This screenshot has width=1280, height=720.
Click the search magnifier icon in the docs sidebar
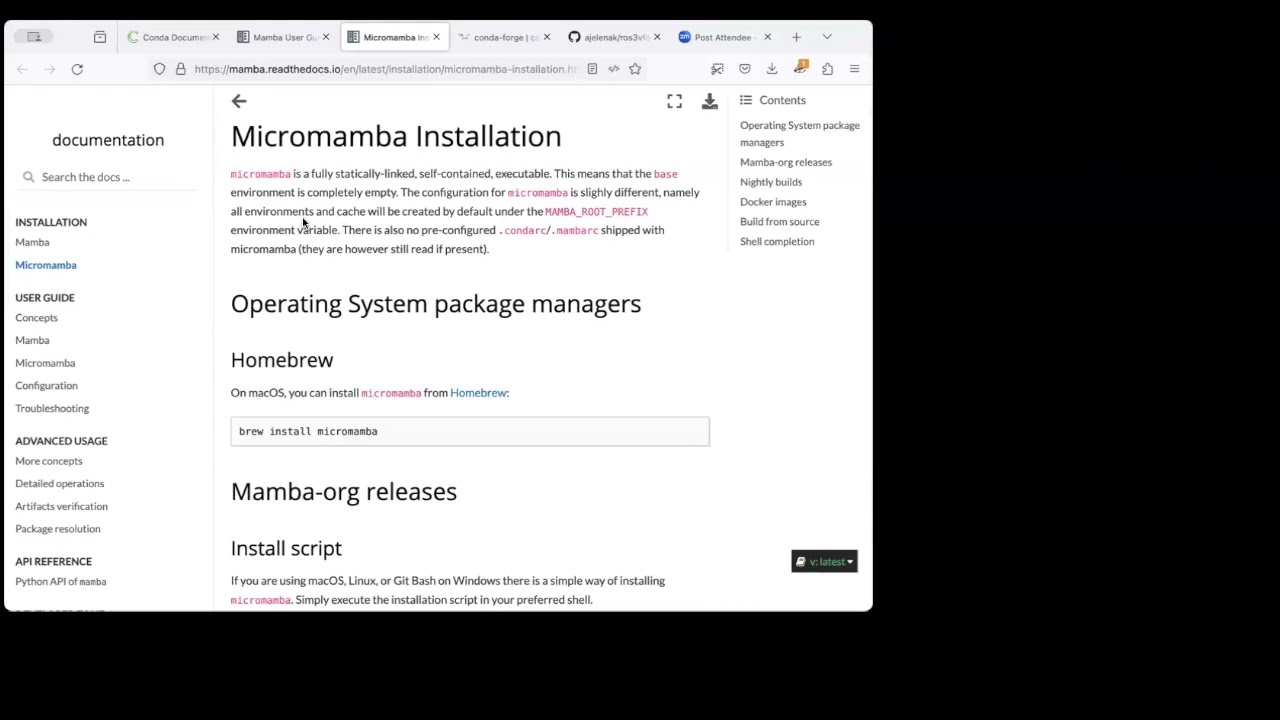tap(28, 177)
